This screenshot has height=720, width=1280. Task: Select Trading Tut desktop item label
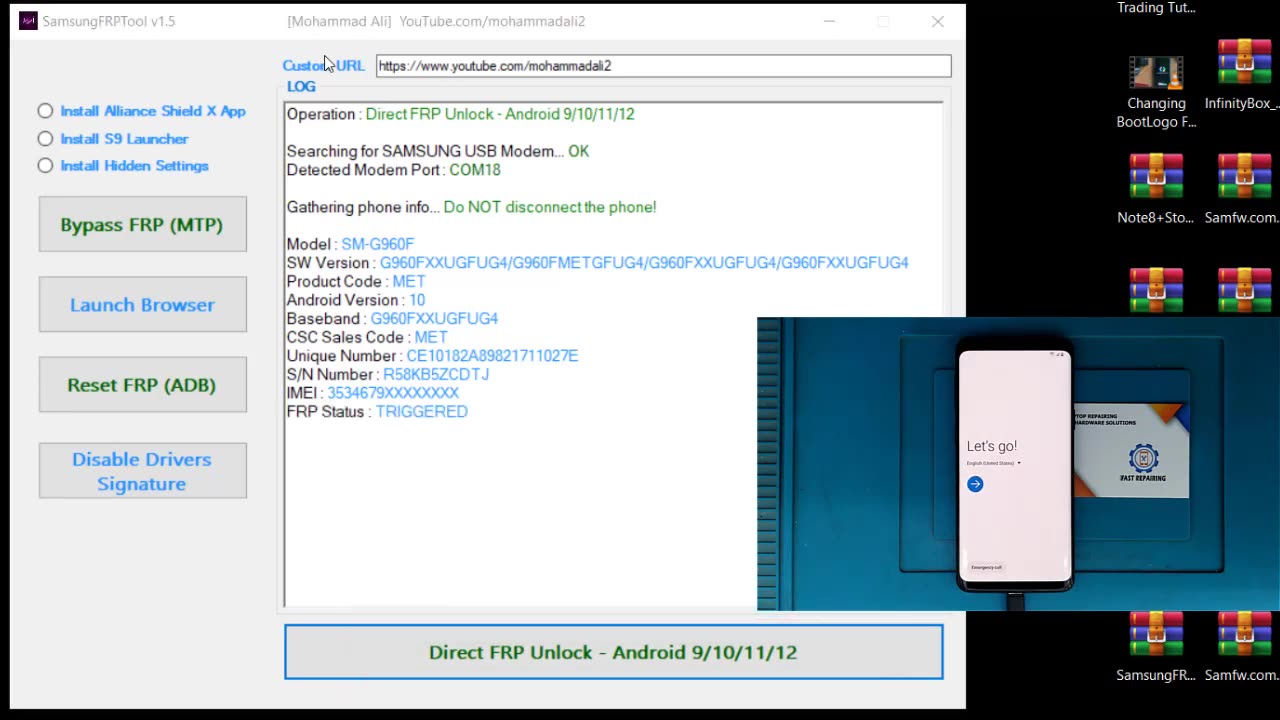1156,8
